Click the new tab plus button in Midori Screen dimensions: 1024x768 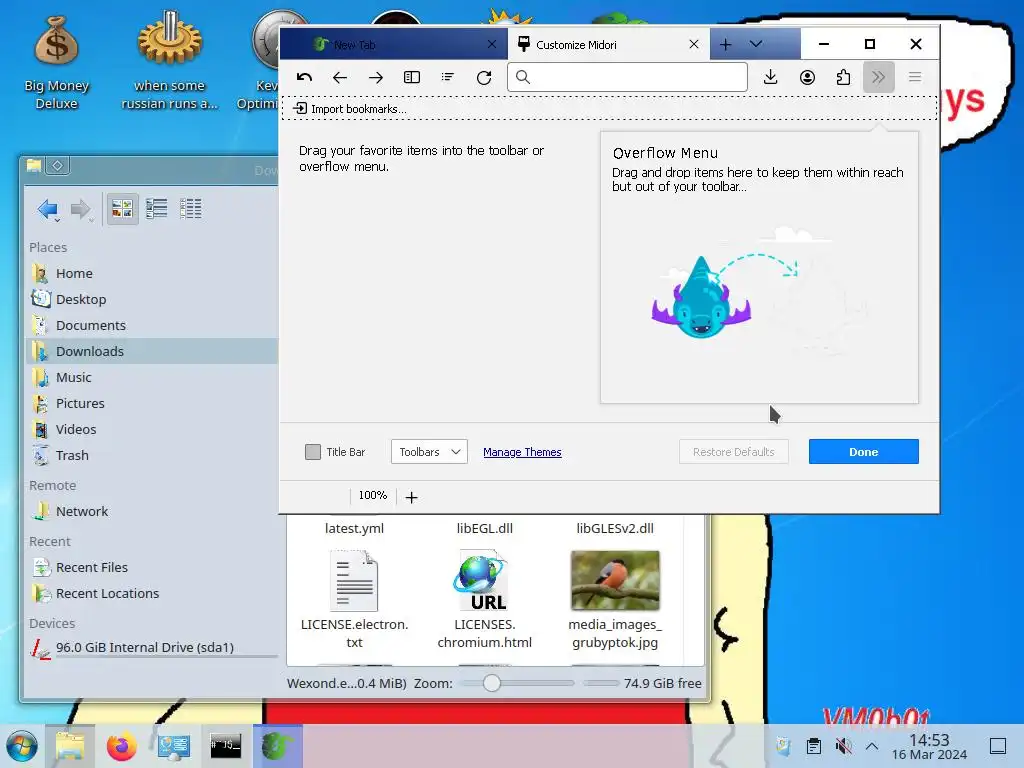726,44
